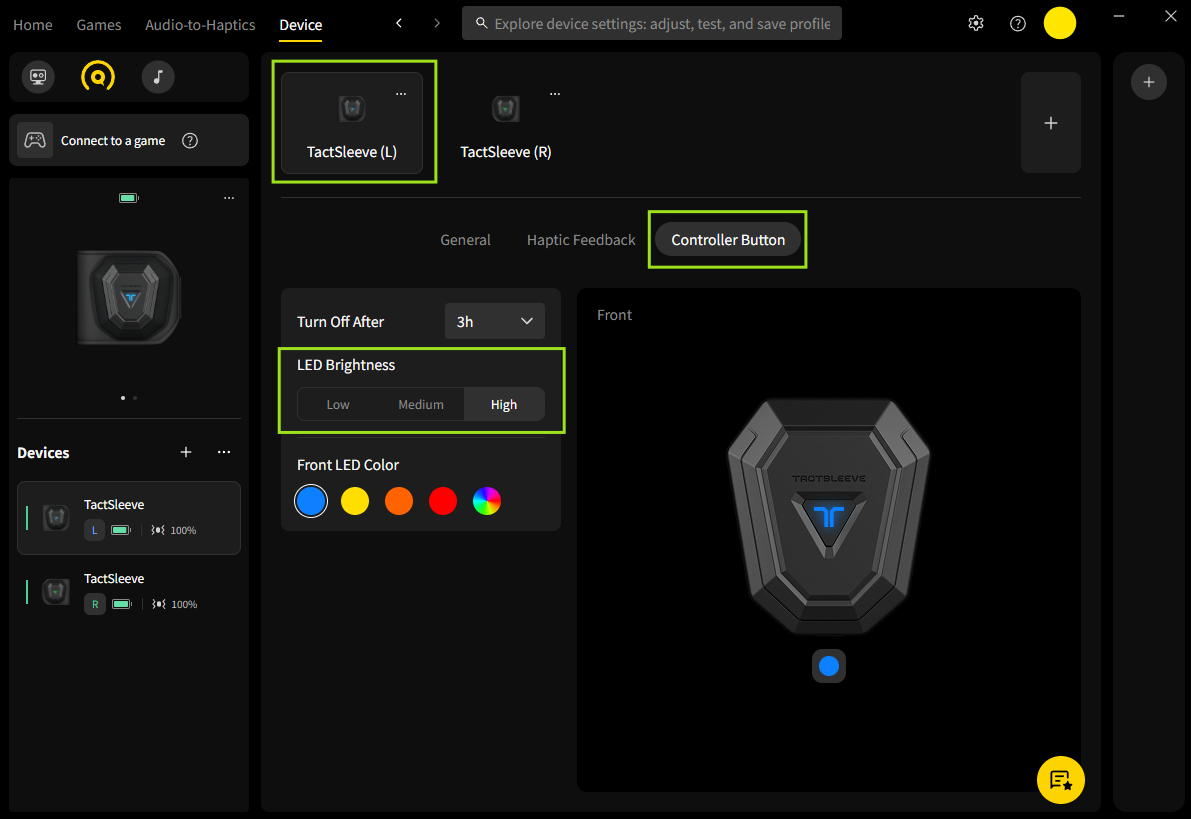This screenshot has height=819, width=1191.
Task: Choose orange Front LED color
Action: pyautogui.click(x=399, y=501)
